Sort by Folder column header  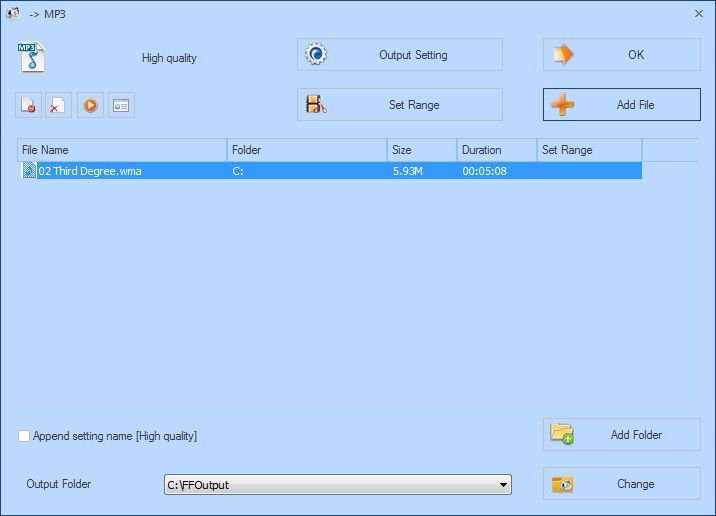tap(307, 150)
